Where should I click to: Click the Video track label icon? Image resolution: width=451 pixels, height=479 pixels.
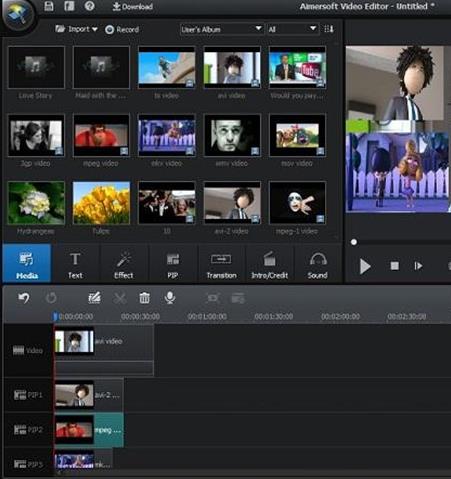pyautogui.click(x=18, y=350)
